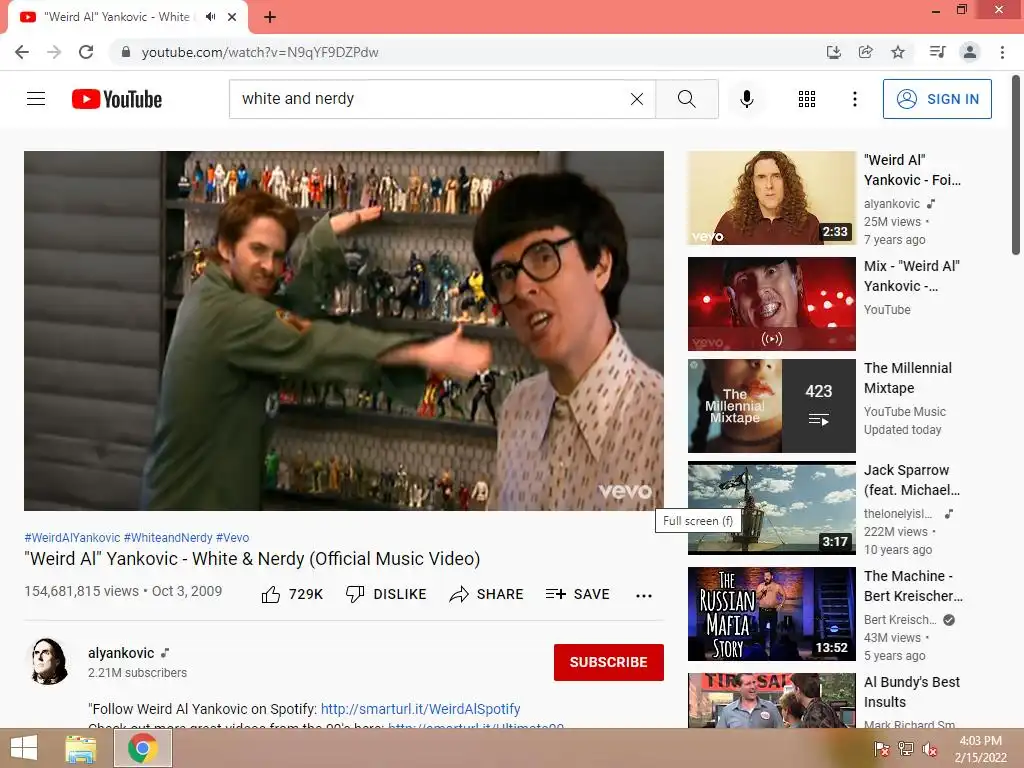Share this page from address bar
Screen dimensions: 1024x768
[x=866, y=52]
